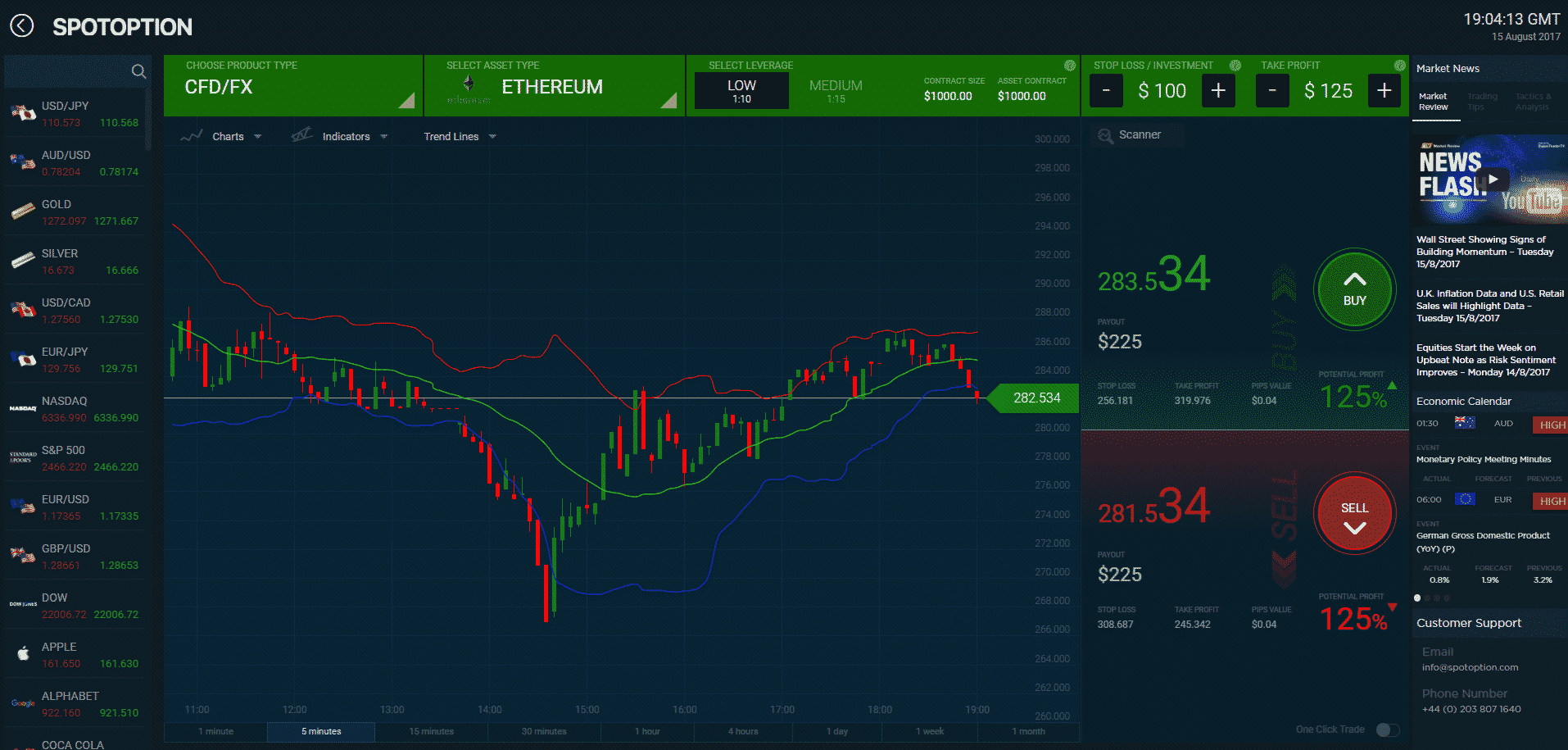Image resolution: width=1568 pixels, height=750 pixels.
Task: Select GOLD in the asset list
Action: pyautogui.click(x=74, y=211)
